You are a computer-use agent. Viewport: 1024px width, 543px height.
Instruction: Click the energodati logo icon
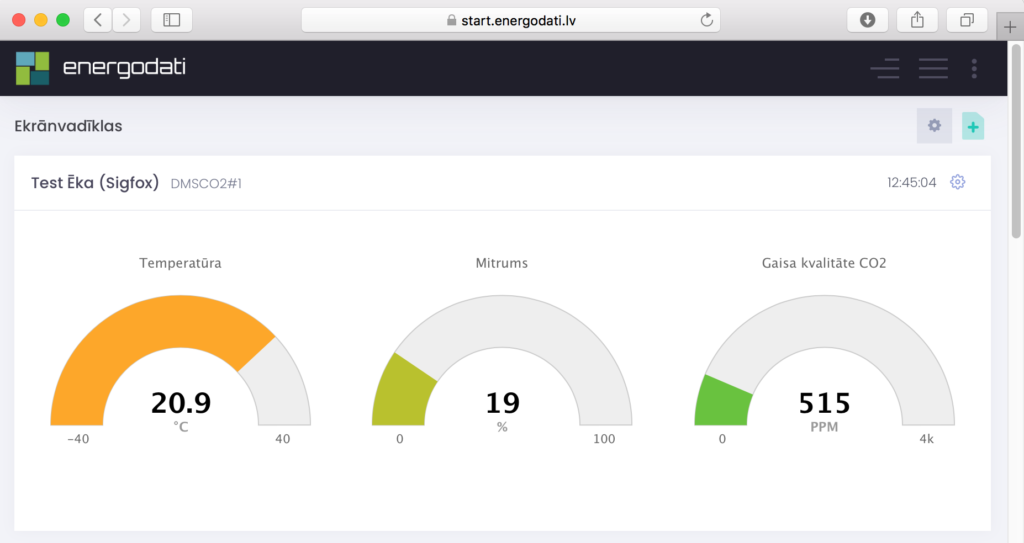[x=33, y=68]
